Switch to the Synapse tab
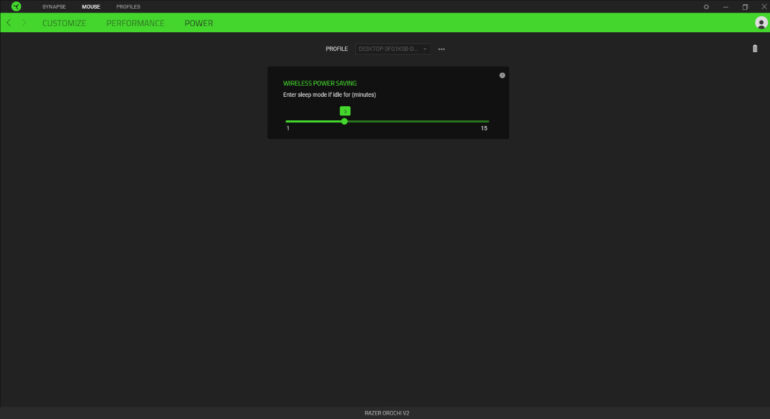This screenshot has width=770, height=419. click(54, 6)
